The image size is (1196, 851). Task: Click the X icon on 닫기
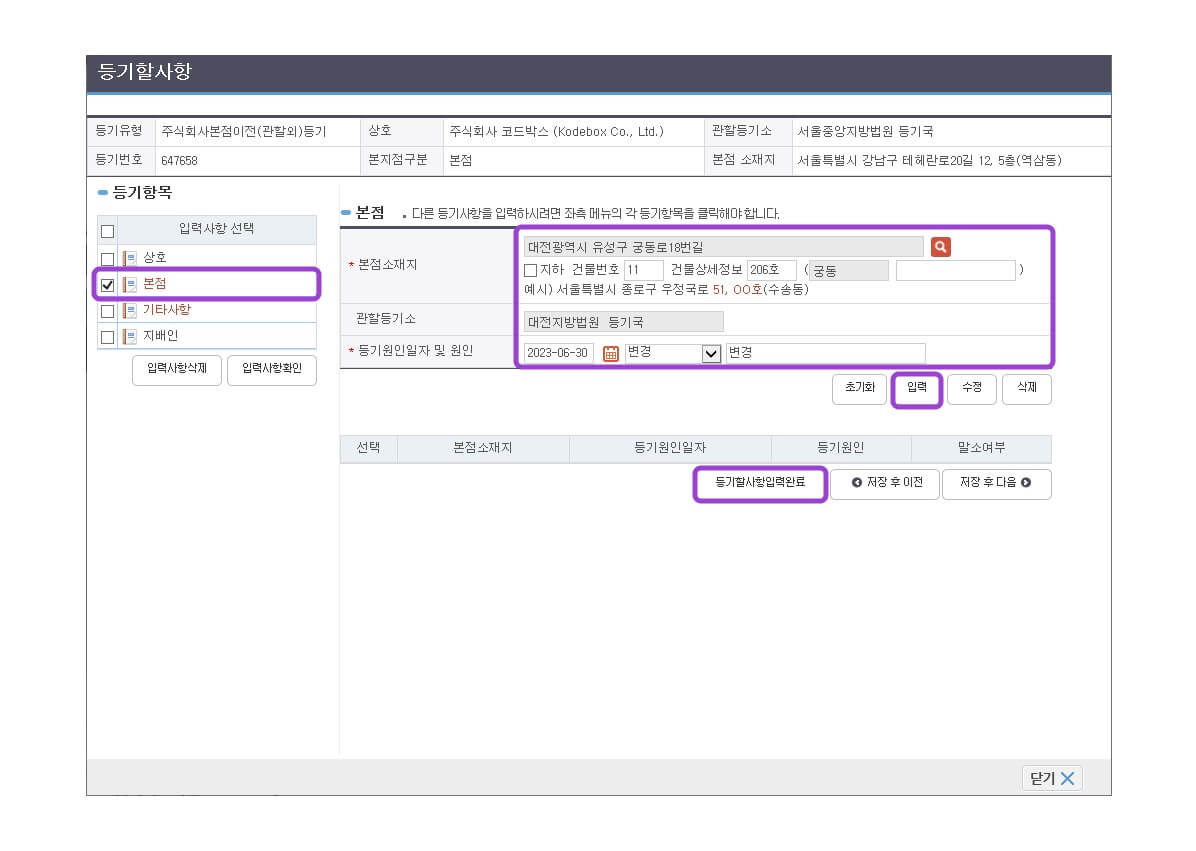tap(1067, 779)
